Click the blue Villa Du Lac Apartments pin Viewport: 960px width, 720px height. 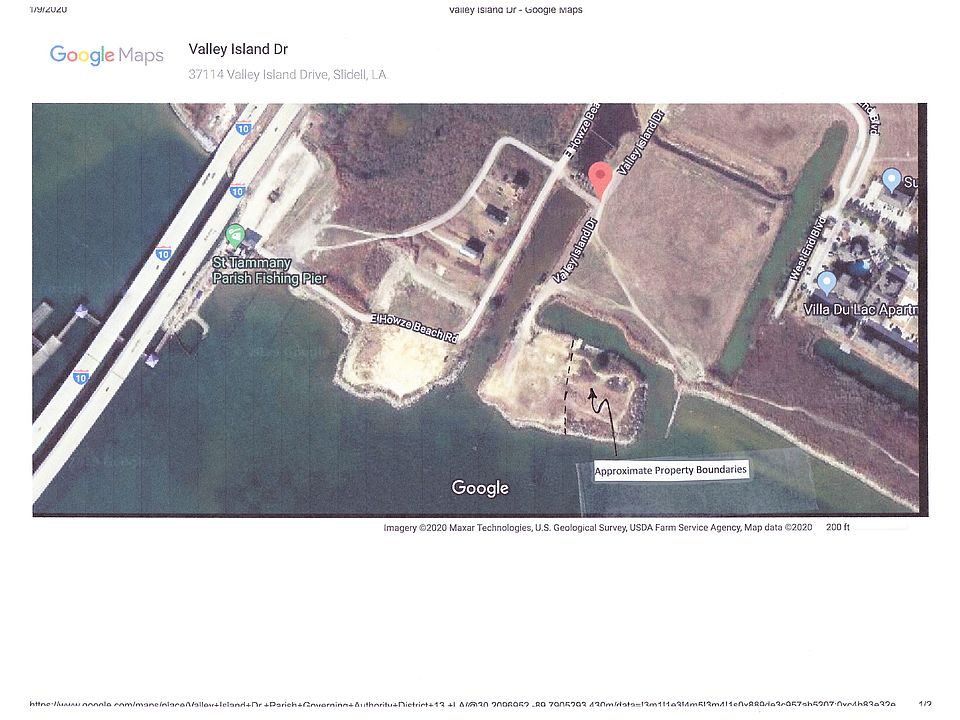pos(827,283)
